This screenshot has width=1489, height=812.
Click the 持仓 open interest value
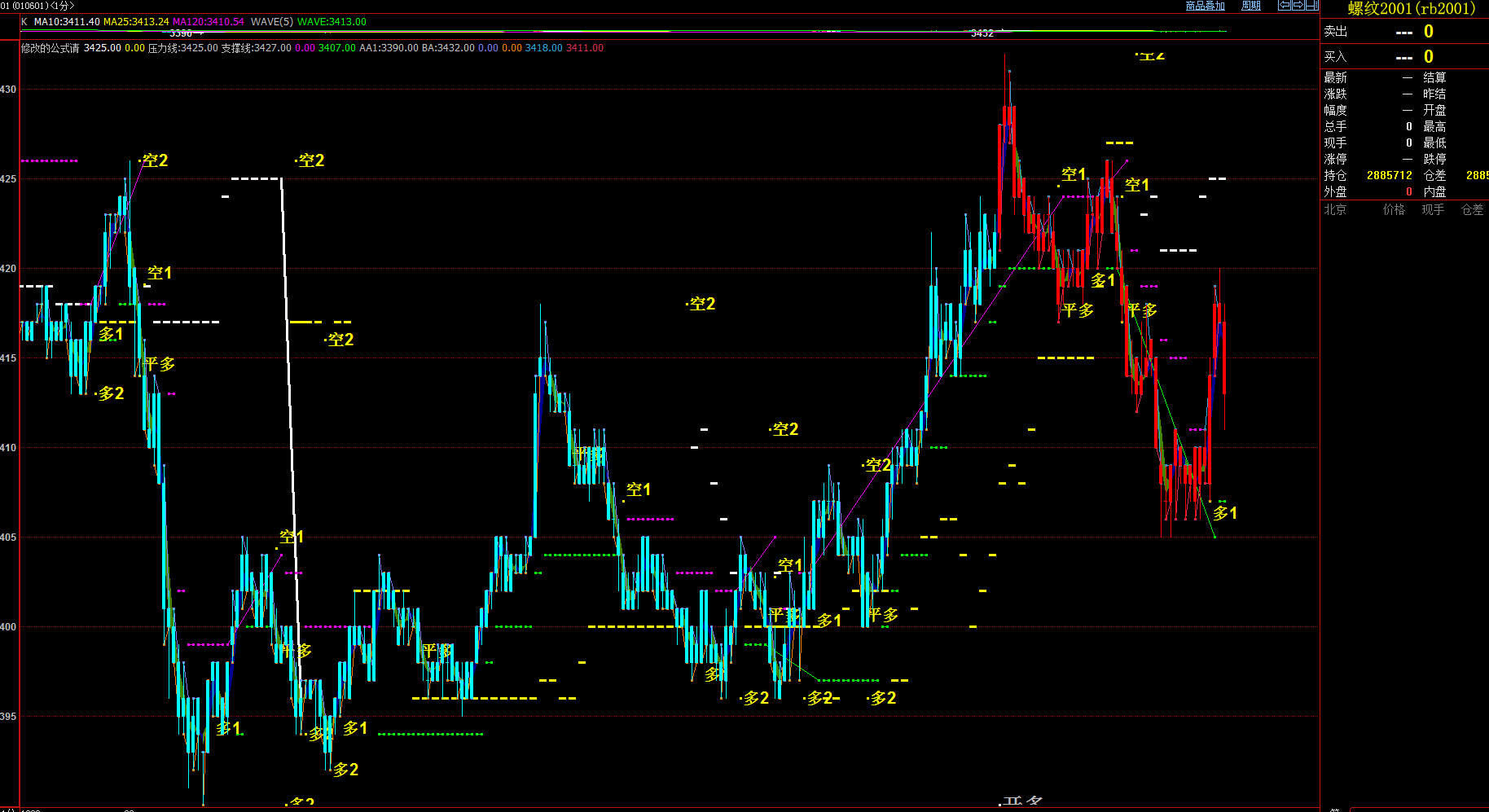point(1389,176)
